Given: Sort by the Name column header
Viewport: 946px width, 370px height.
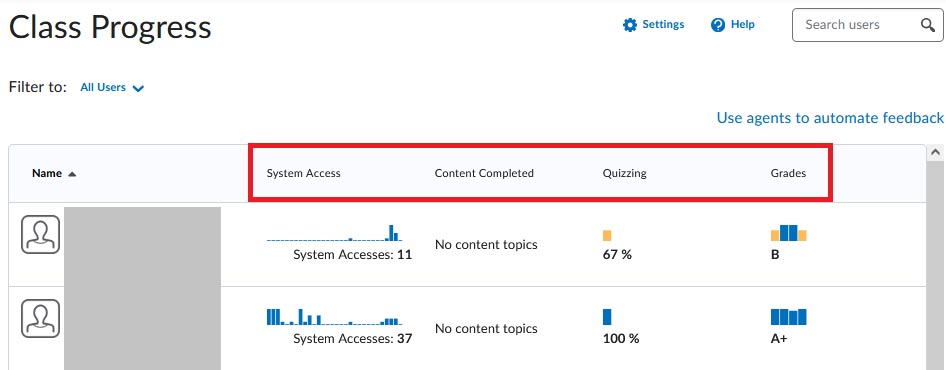Looking at the screenshot, I should pyautogui.click(x=47, y=173).
